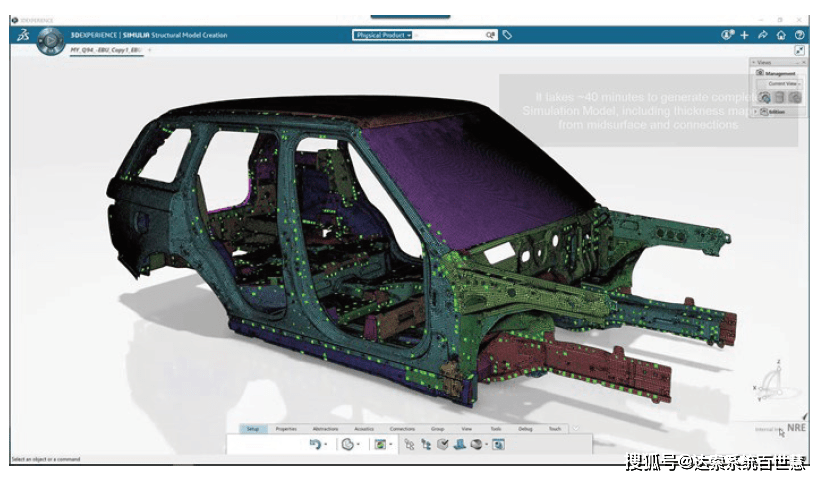Switch to the Connections tab

[402, 429]
